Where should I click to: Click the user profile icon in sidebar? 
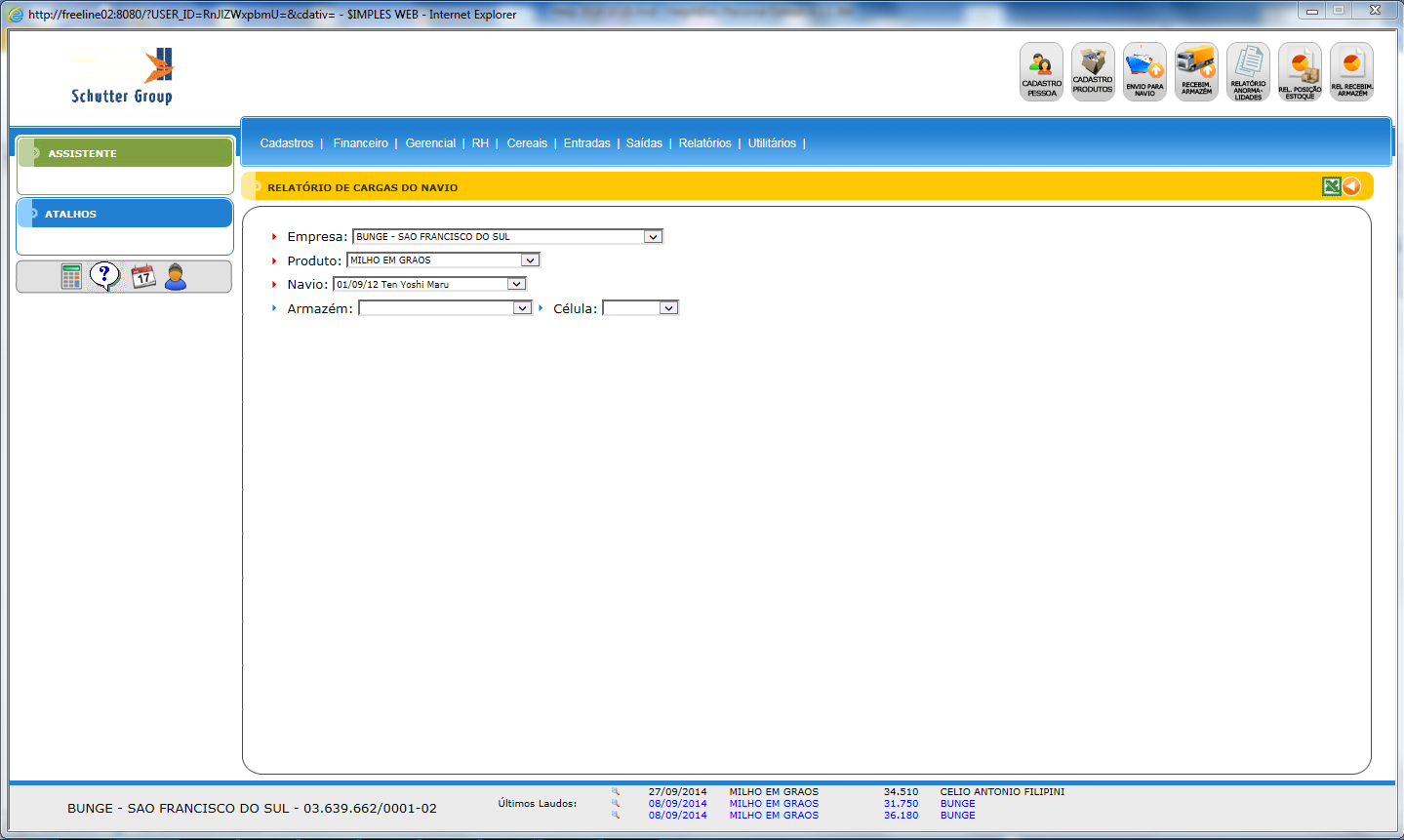[176, 277]
